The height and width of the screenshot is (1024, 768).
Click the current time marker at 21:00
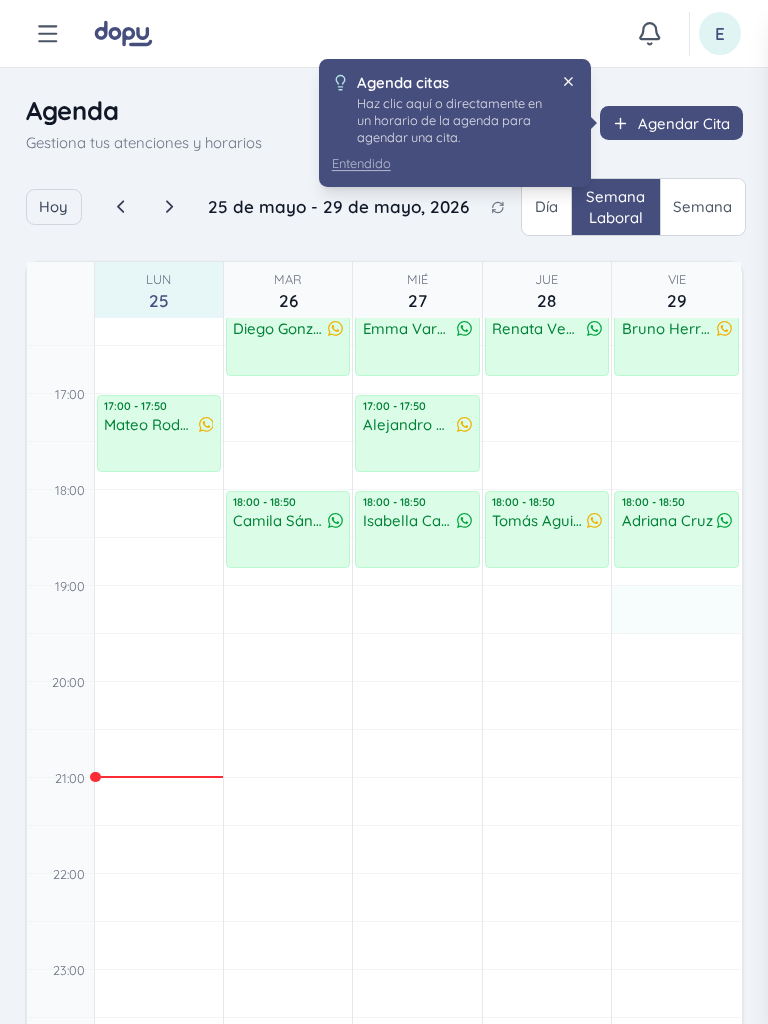157,777
